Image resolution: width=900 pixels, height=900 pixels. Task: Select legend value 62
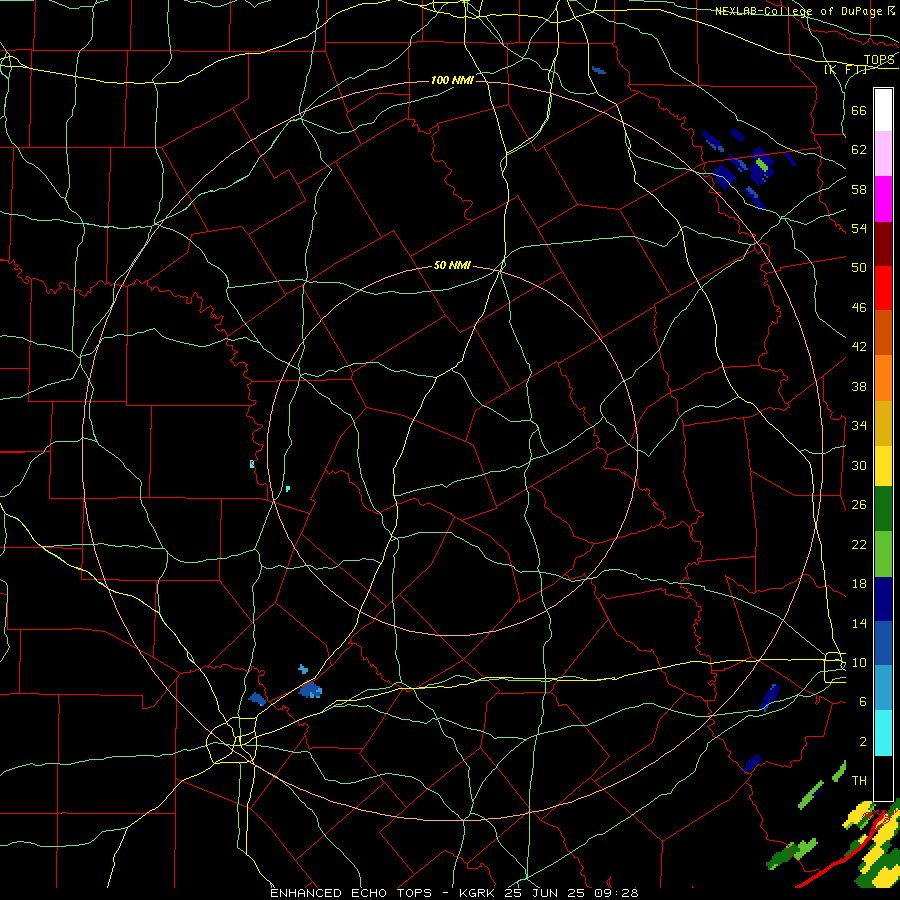859,150
